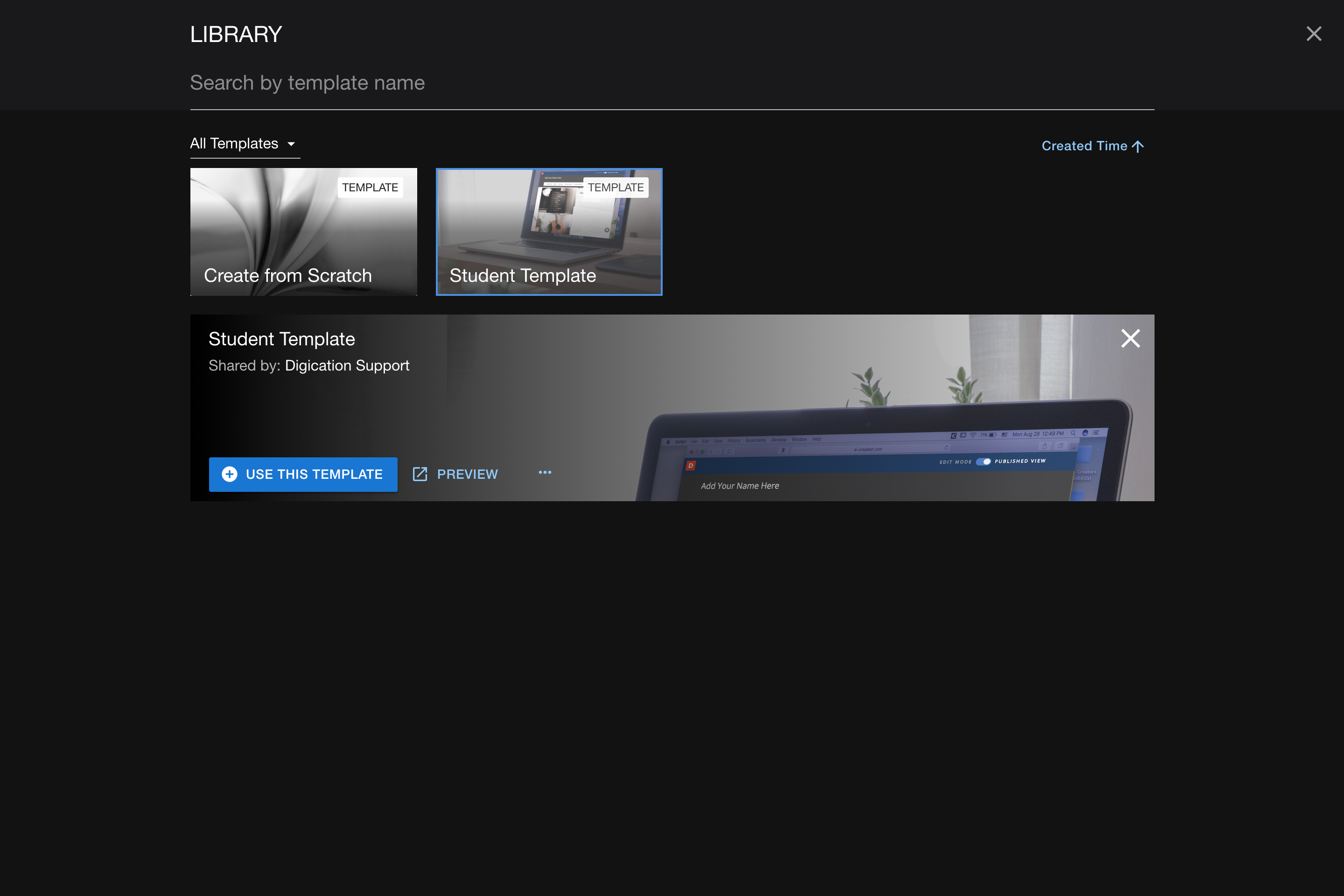Click the LIBRARY title
The width and height of the screenshot is (1344, 896).
tap(236, 34)
